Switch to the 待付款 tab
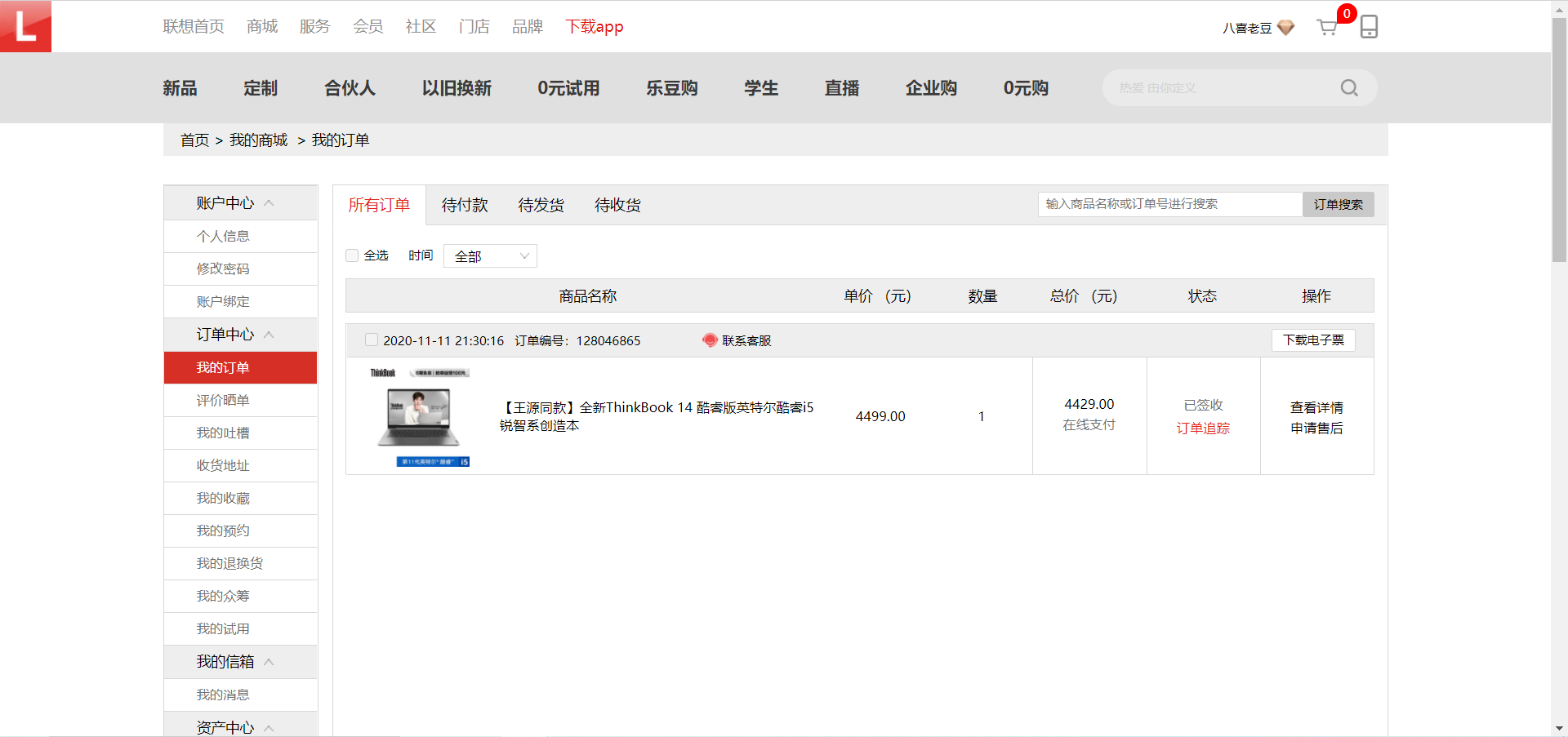Screen dimensions: 1568x737 click(x=465, y=205)
